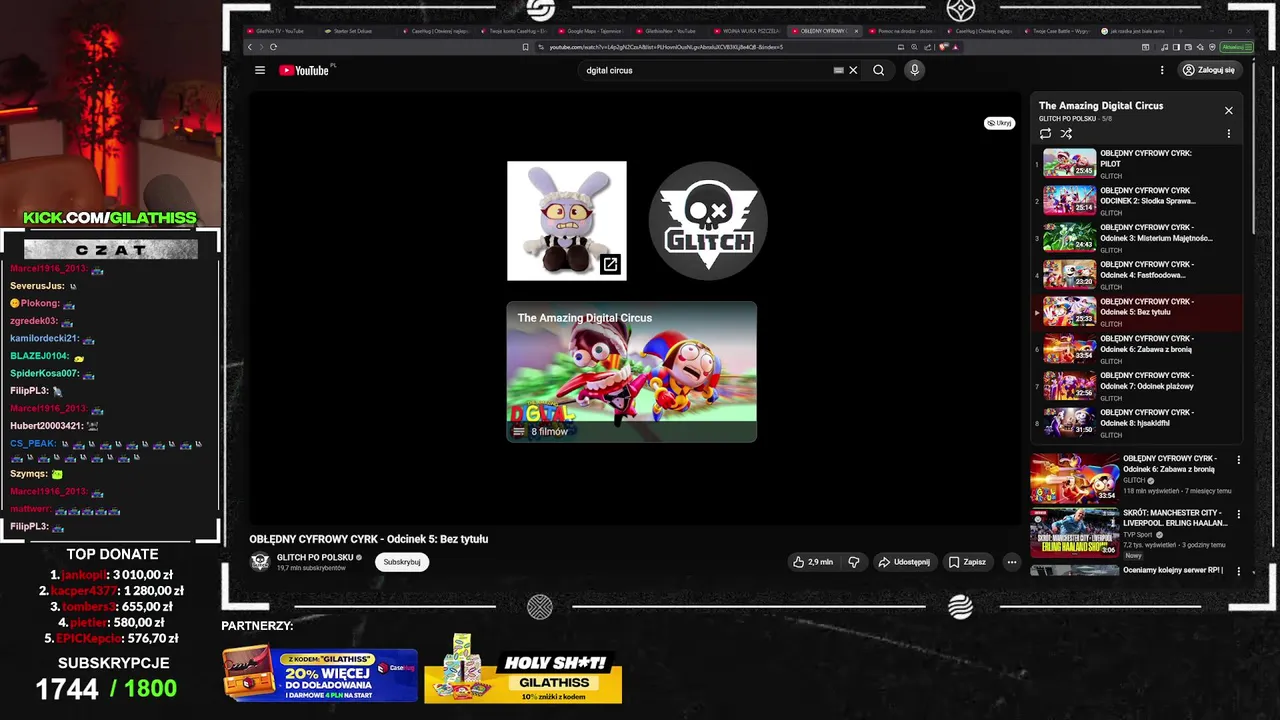The height and width of the screenshot is (720, 1280).
Task: Click the Subskrybuj button
Action: pos(402,562)
